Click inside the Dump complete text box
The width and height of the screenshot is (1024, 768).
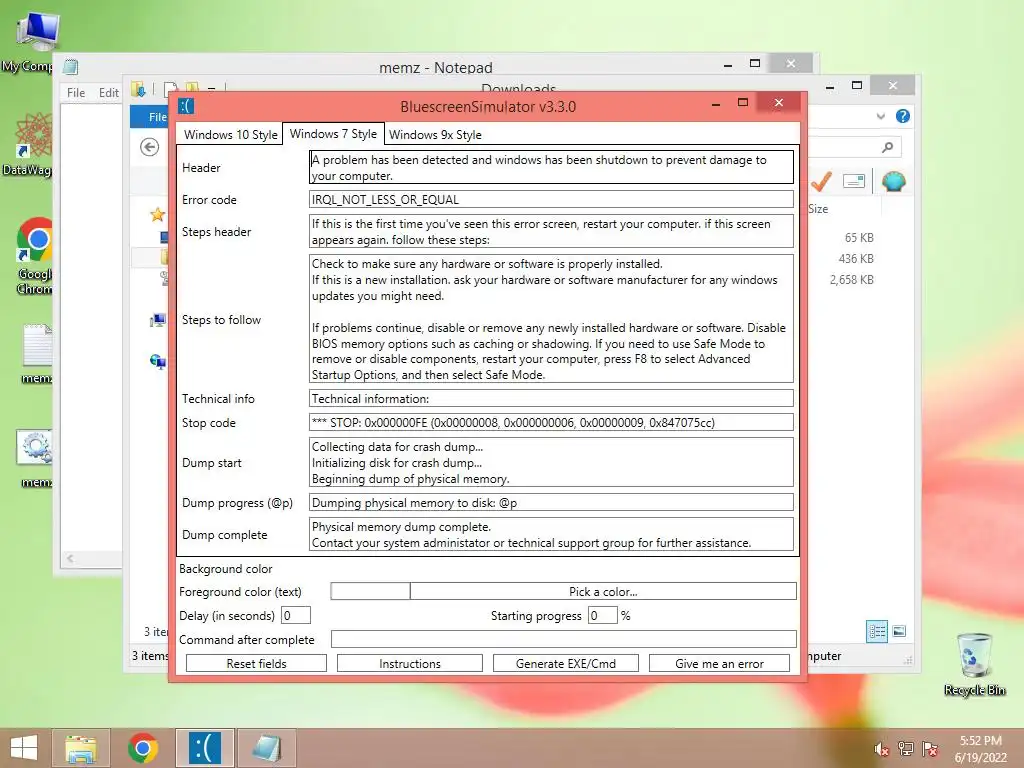click(x=551, y=534)
